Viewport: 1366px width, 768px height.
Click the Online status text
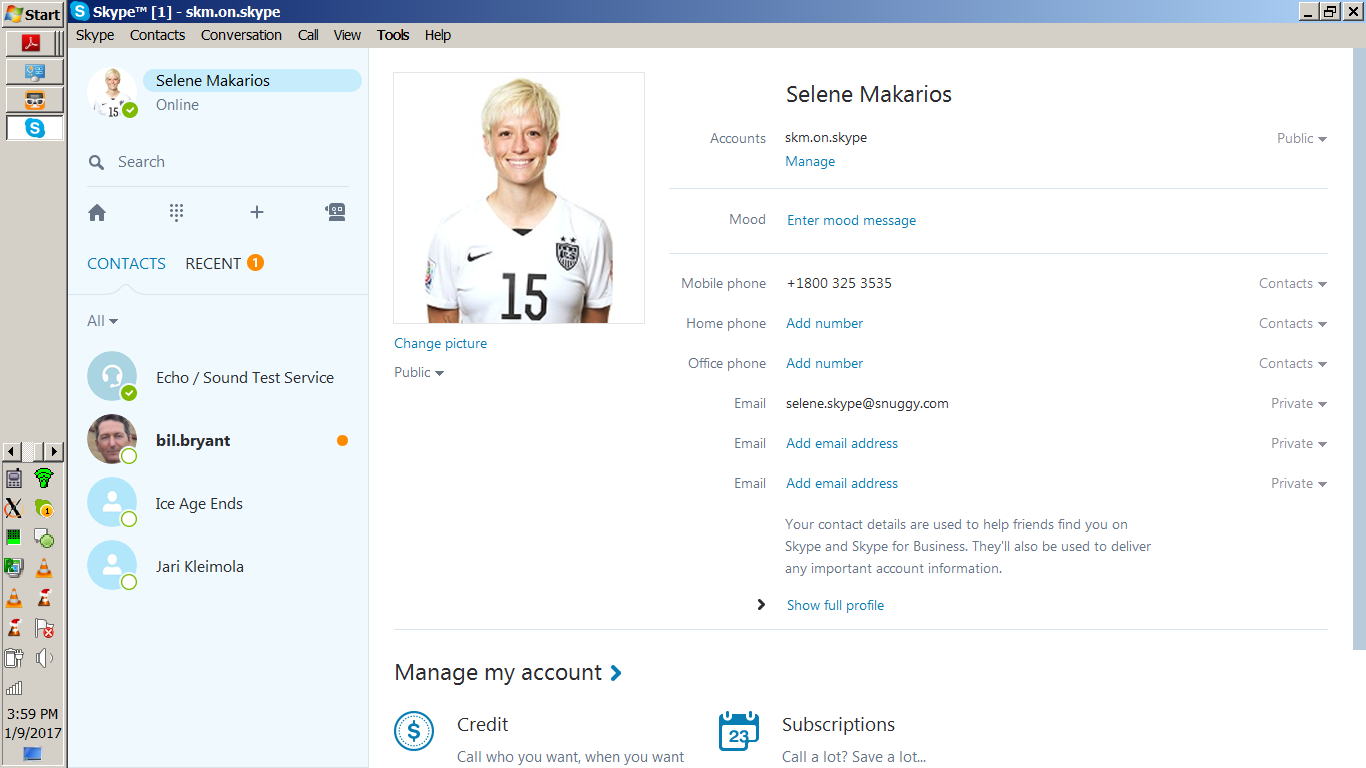(177, 105)
